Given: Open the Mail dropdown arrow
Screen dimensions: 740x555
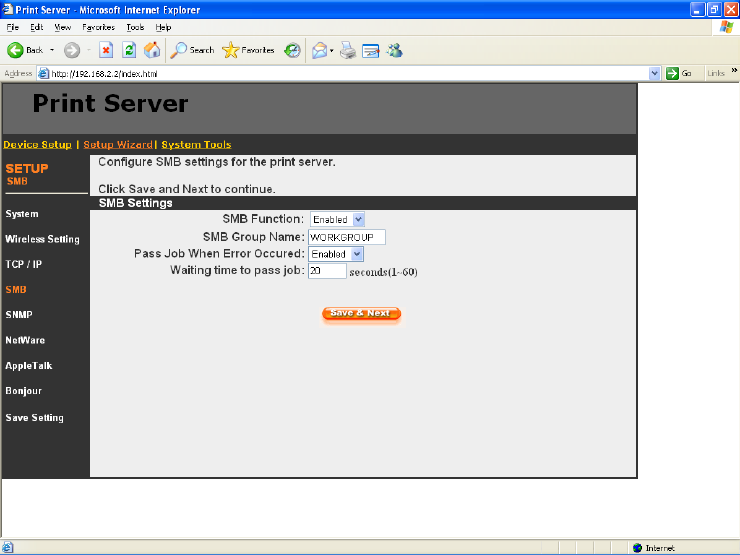Looking at the screenshot, I should 332,50.
